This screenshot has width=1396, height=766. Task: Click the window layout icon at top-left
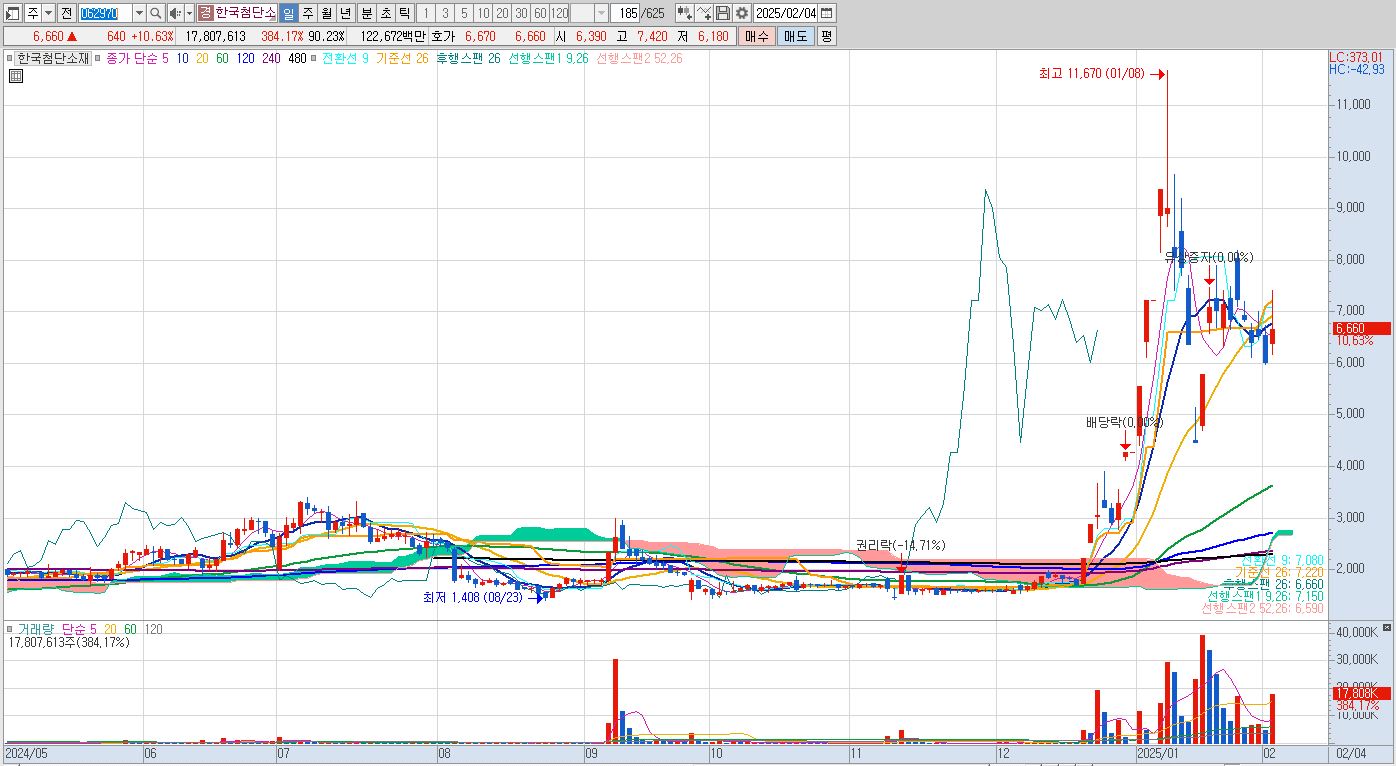tap(13, 13)
